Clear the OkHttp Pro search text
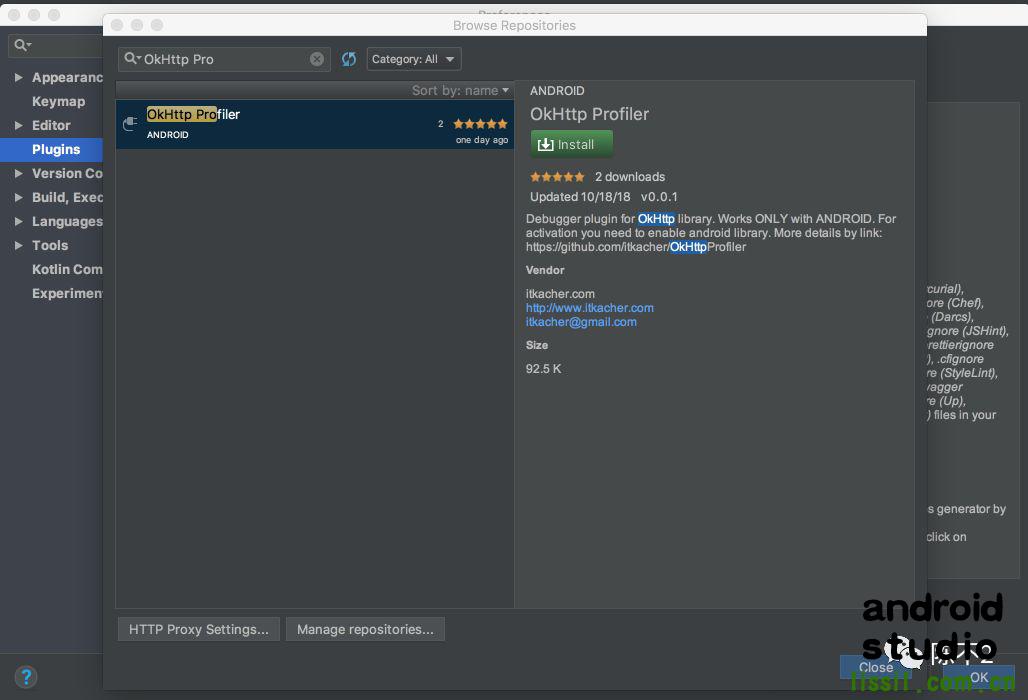This screenshot has height=700, width=1028. (x=317, y=59)
